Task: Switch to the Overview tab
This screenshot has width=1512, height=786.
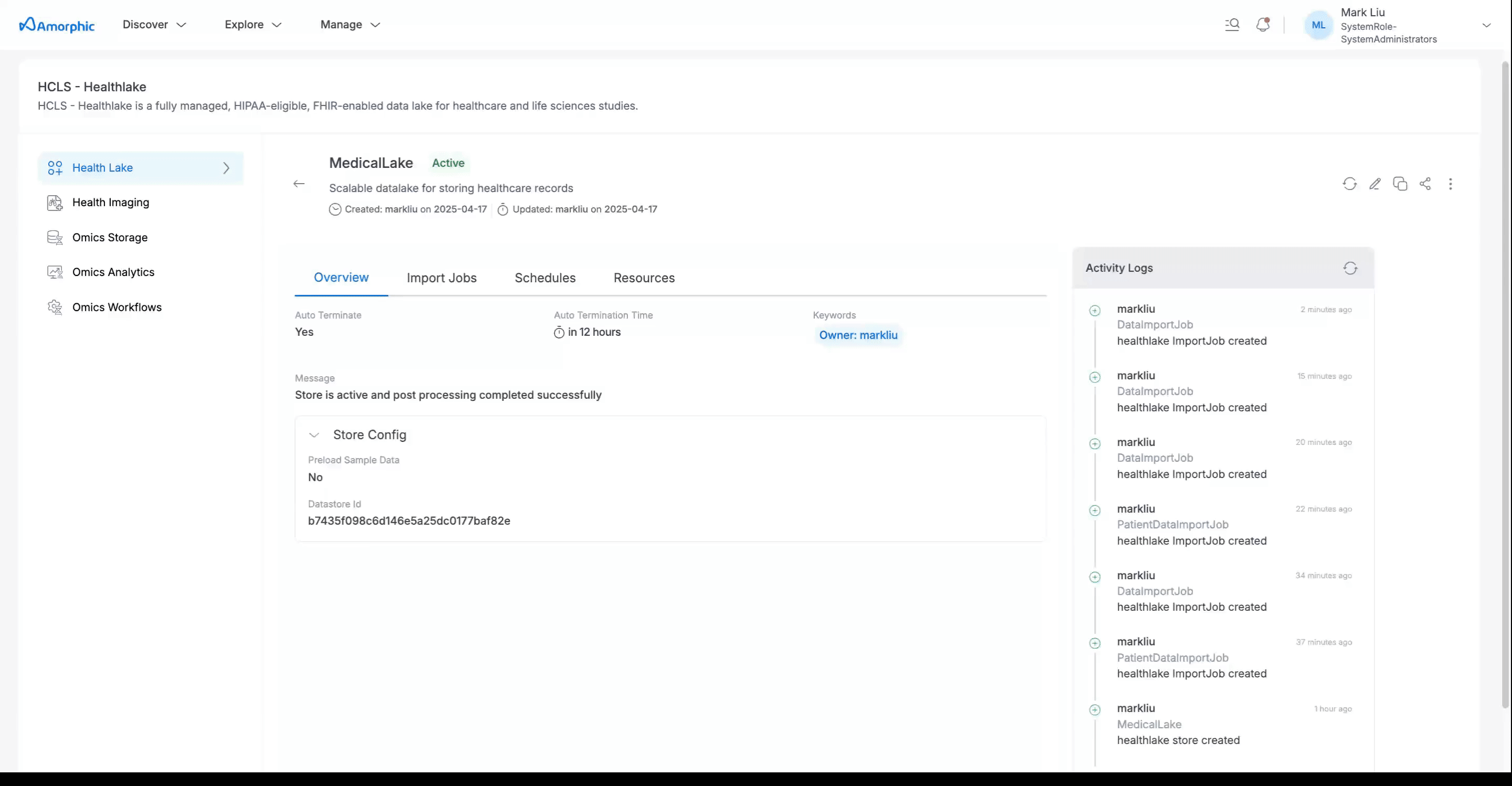Action: click(x=341, y=278)
